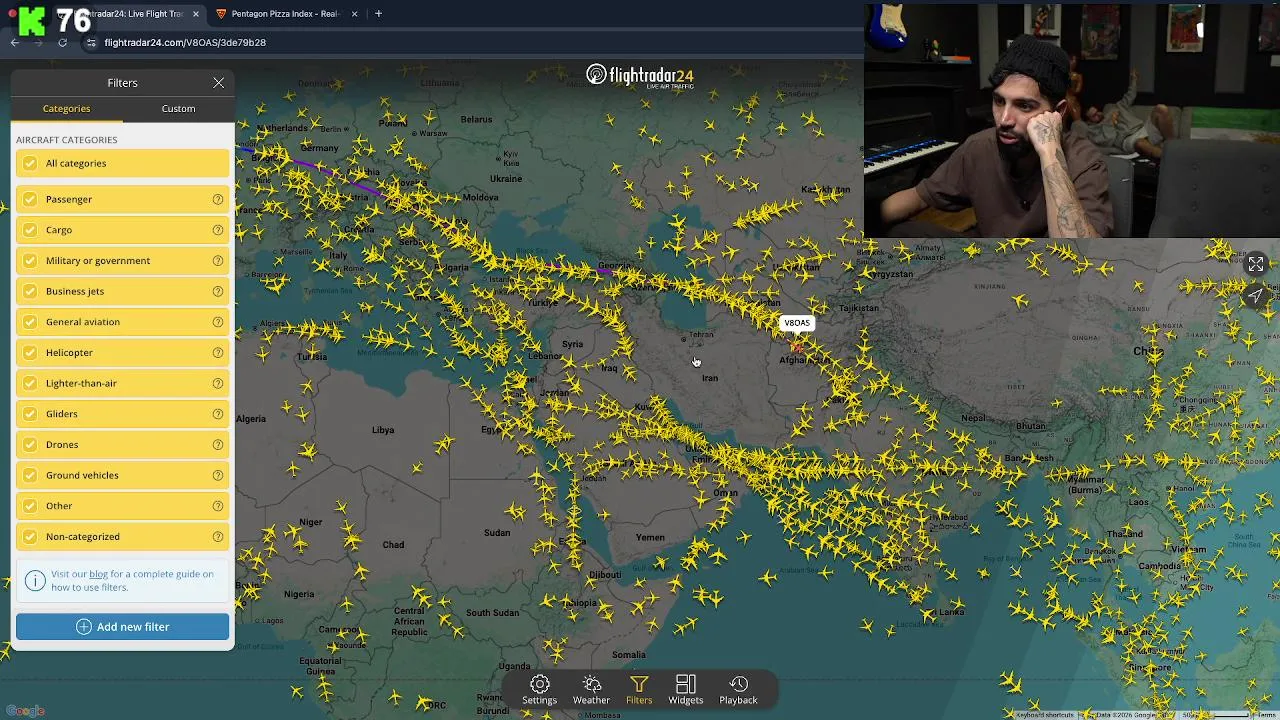Show help for Business jets

click(217, 291)
